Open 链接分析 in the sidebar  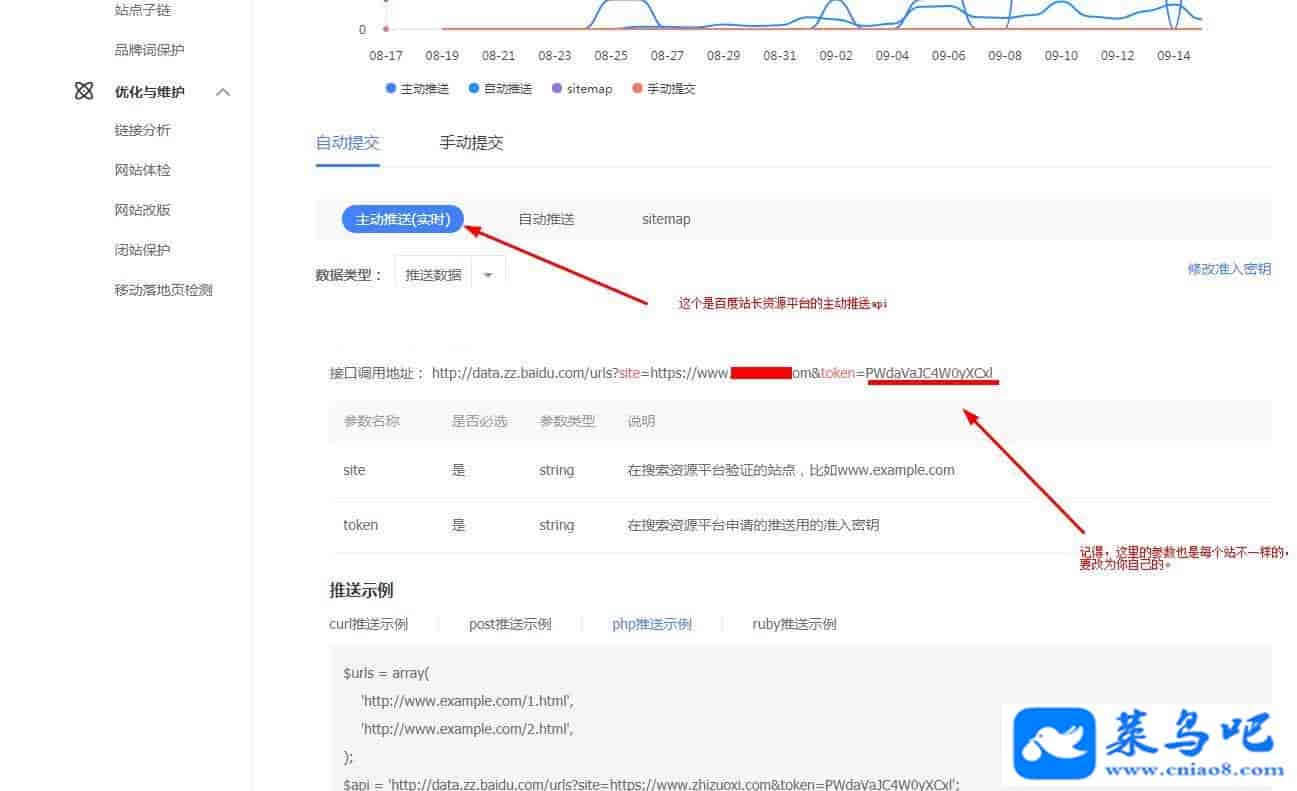(x=143, y=130)
